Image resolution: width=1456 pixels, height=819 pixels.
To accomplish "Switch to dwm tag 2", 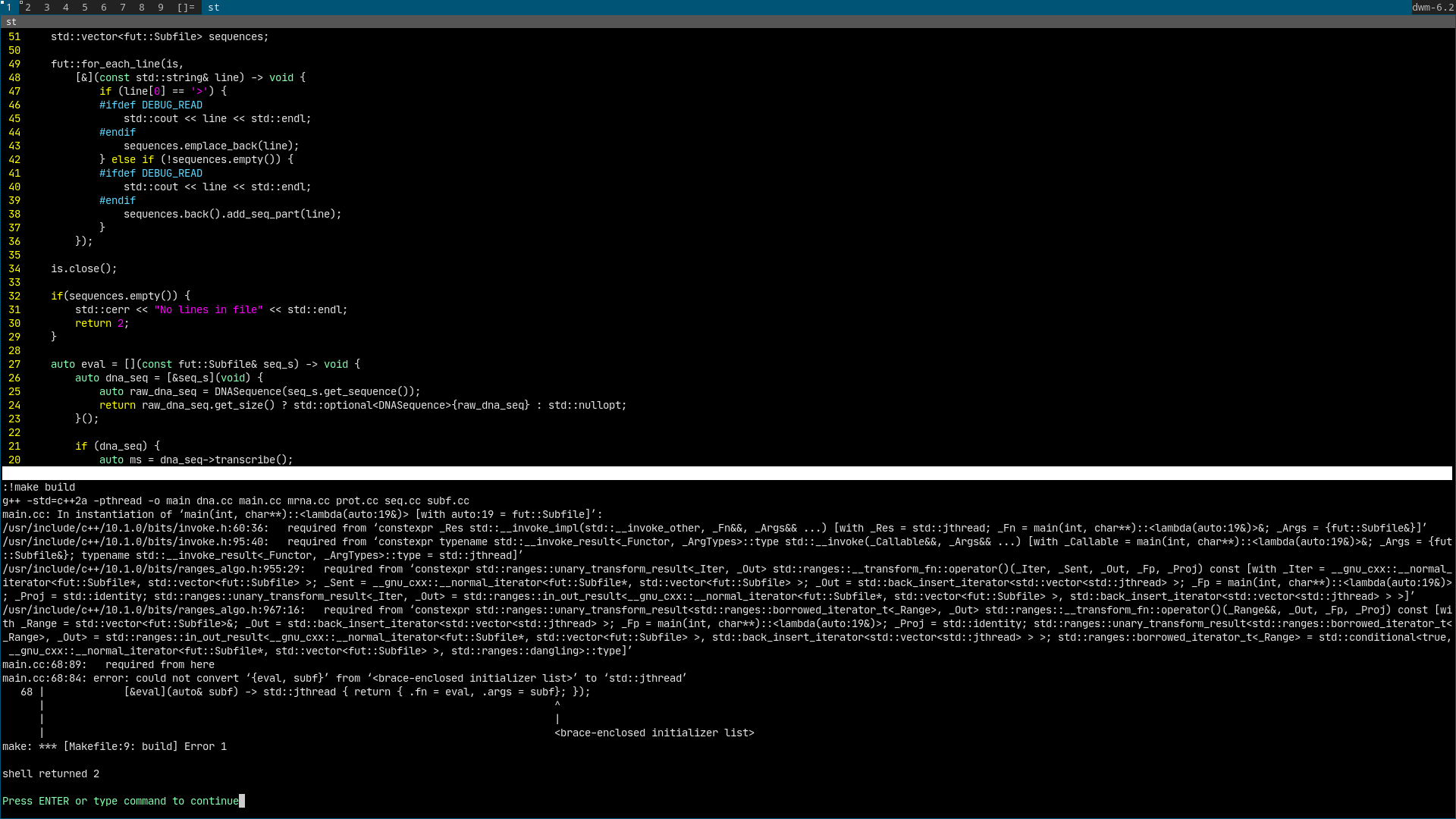I will coord(28,7).
